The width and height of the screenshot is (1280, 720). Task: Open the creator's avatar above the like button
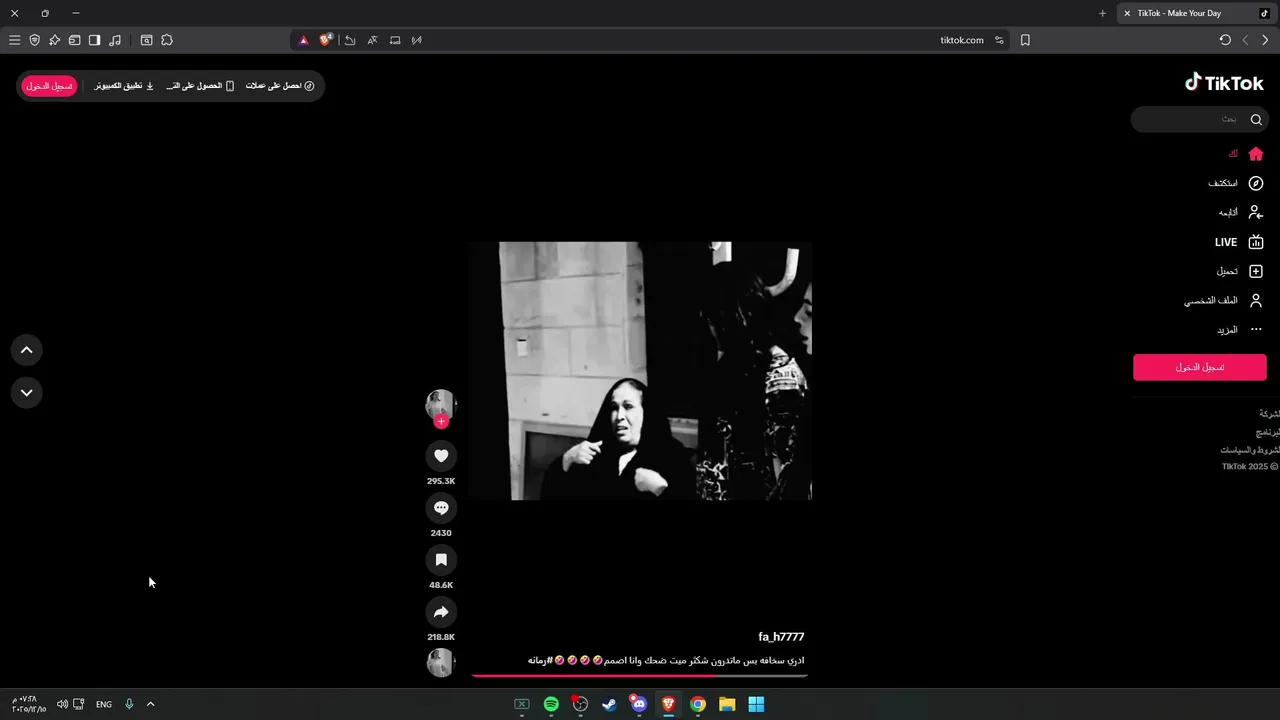click(441, 404)
